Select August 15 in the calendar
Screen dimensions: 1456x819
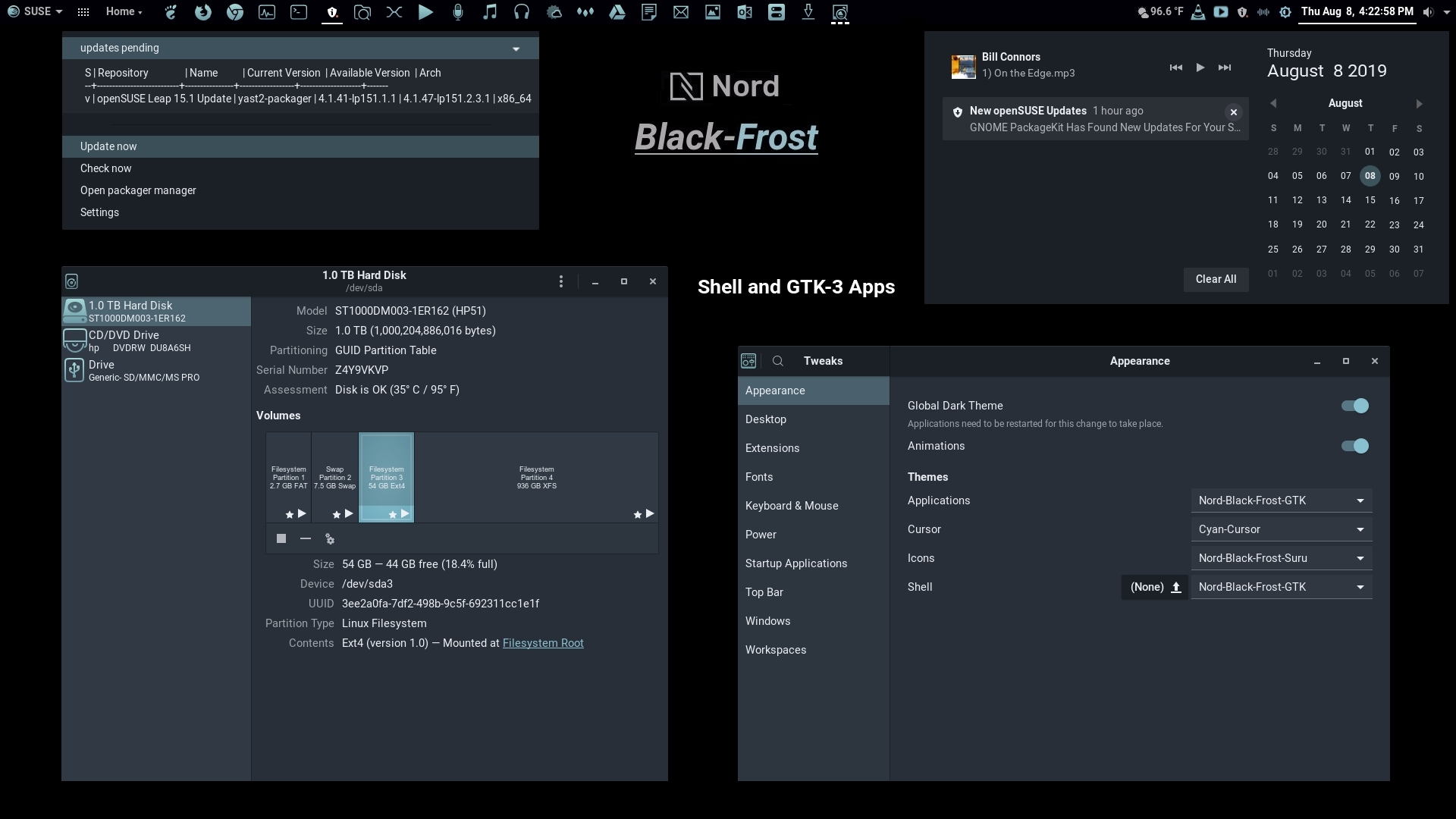(1370, 200)
